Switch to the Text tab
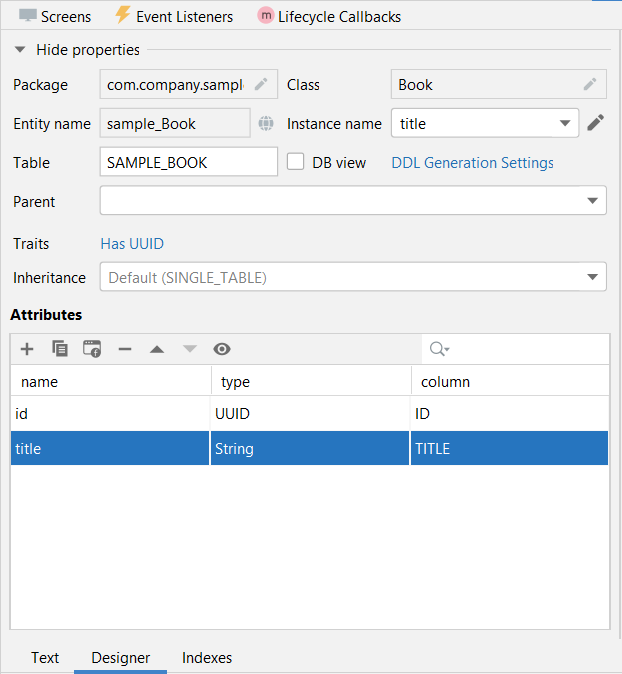The height and width of the screenshot is (674, 622). click(45, 658)
